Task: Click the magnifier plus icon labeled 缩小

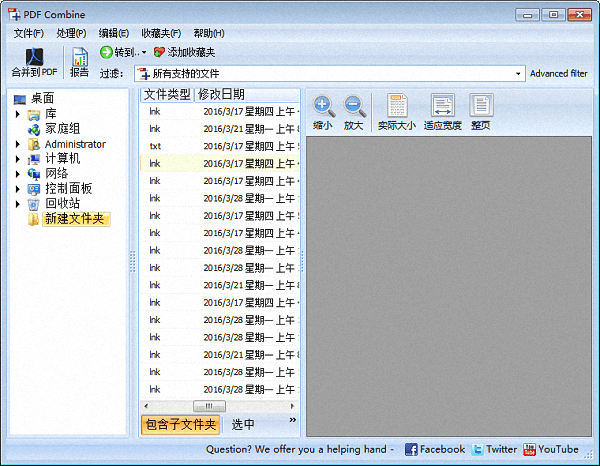Action: pyautogui.click(x=324, y=106)
